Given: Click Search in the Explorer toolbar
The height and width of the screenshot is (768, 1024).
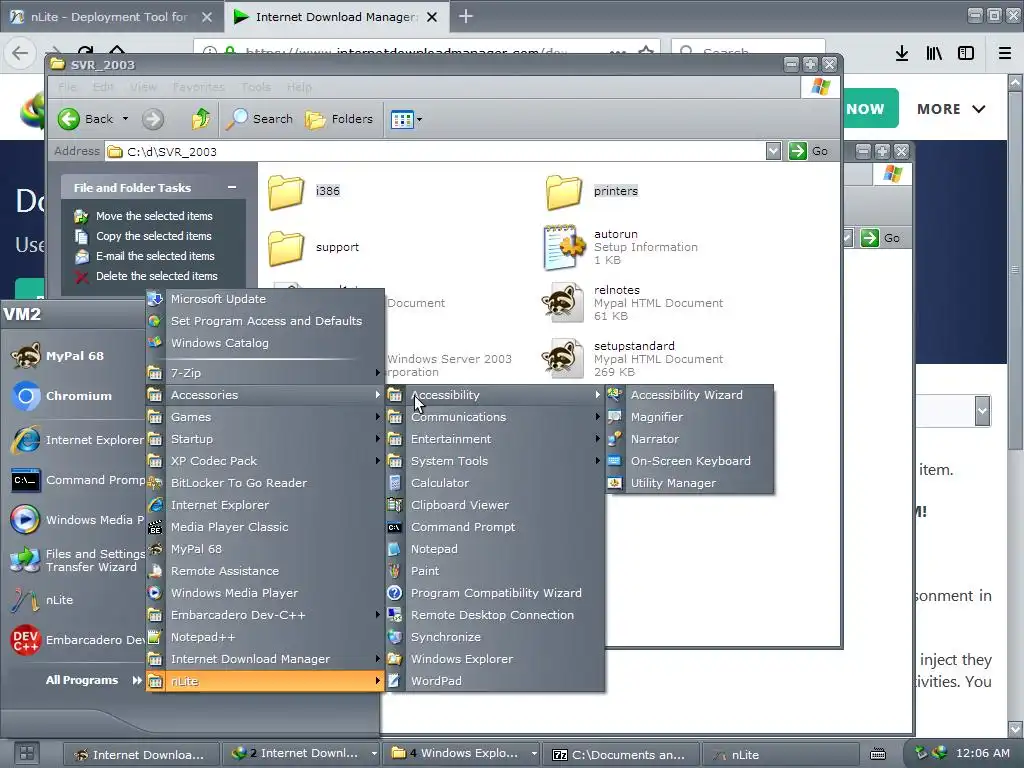Looking at the screenshot, I should [x=260, y=119].
